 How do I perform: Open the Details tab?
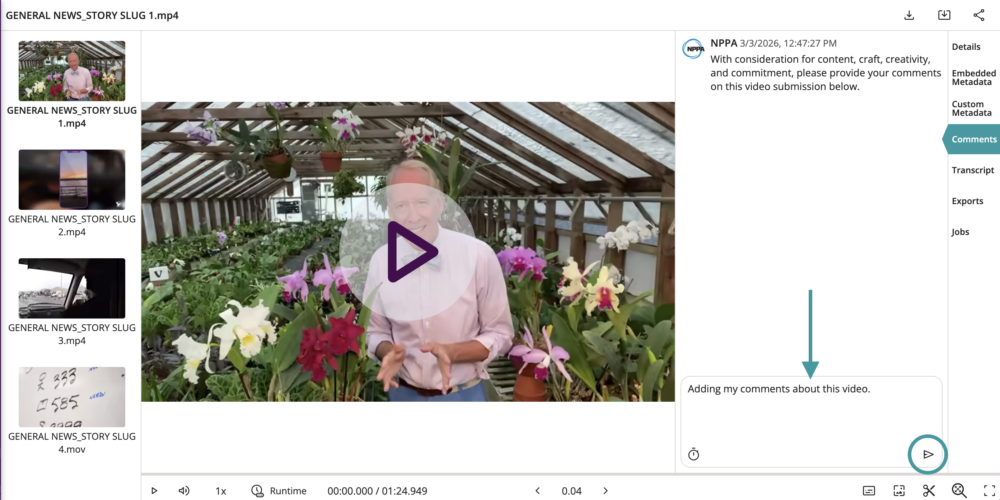click(x=966, y=47)
